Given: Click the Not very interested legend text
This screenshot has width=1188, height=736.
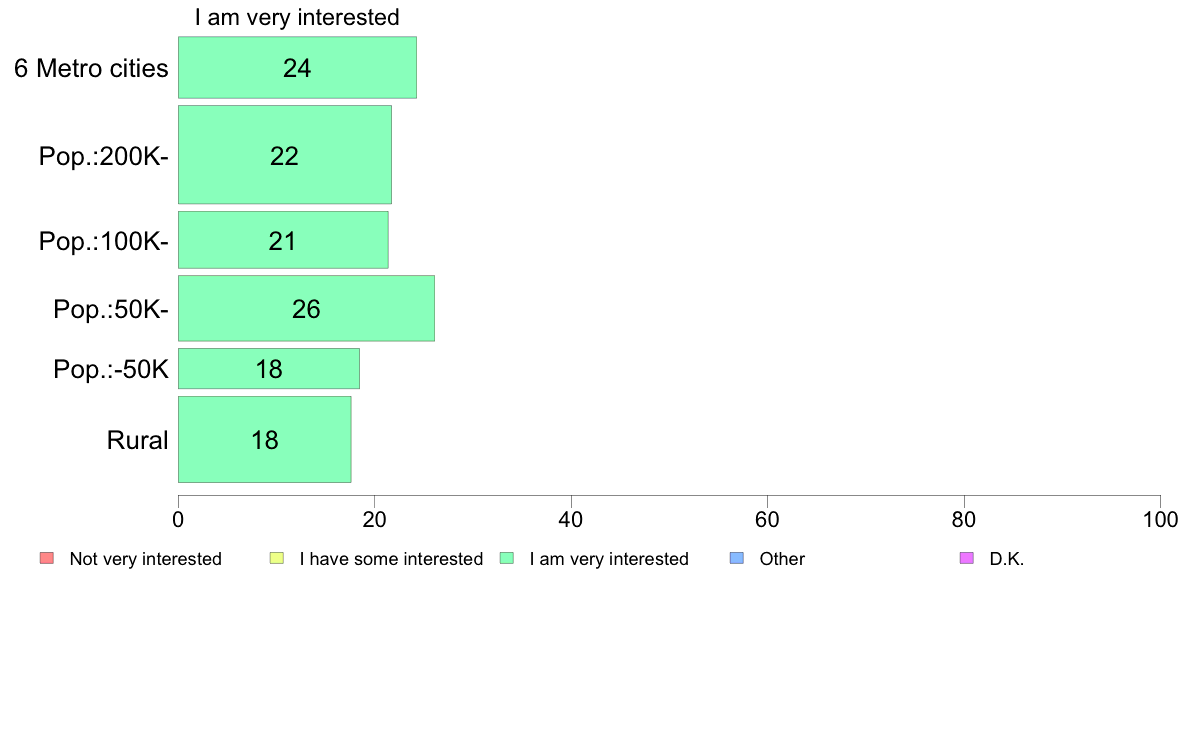Looking at the screenshot, I should point(145,559).
